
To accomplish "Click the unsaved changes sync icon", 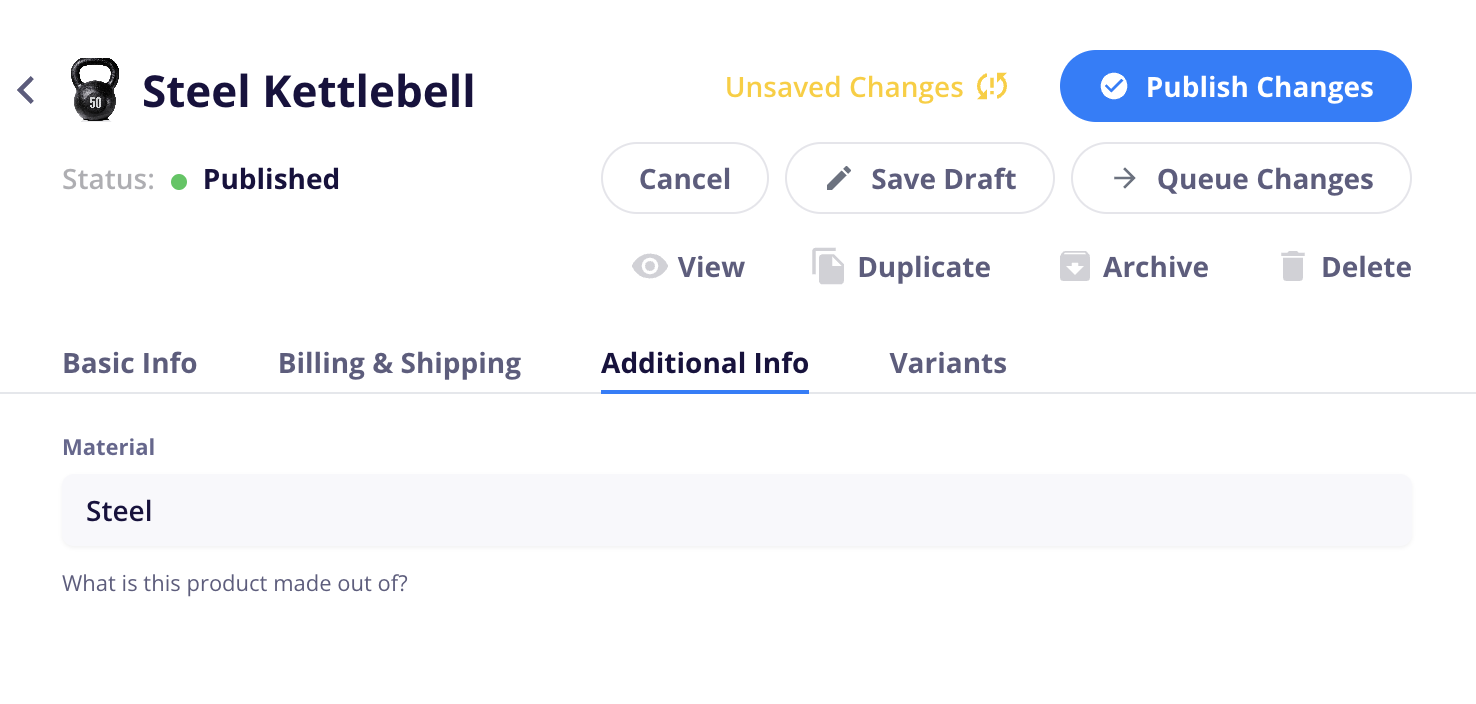I will click(x=992, y=87).
